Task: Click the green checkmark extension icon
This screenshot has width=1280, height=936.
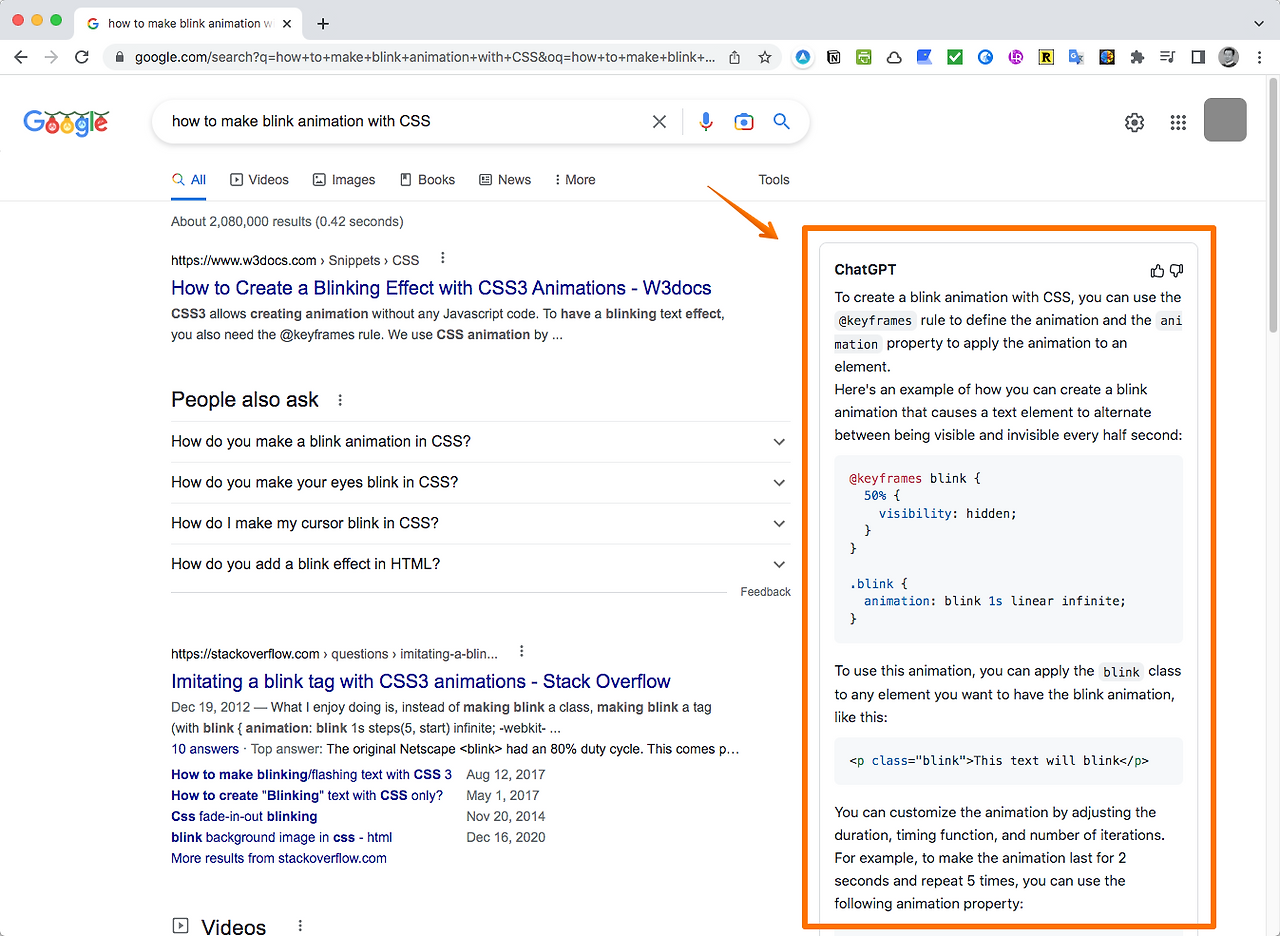Action: tap(955, 57)
